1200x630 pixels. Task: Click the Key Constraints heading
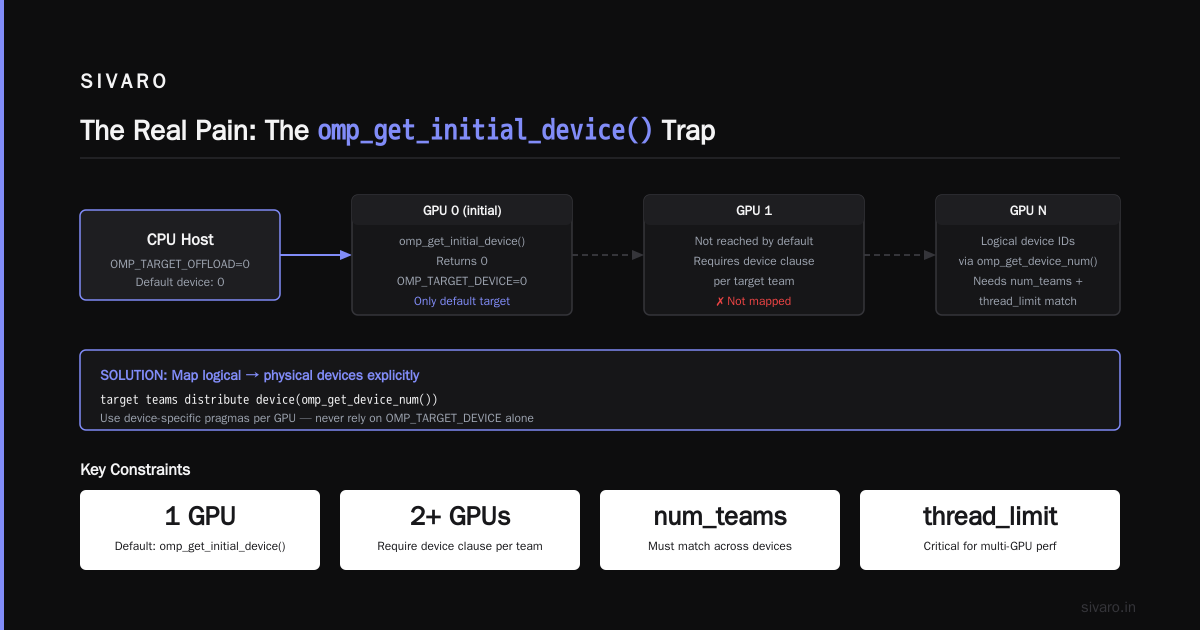(x=135, y=469)
